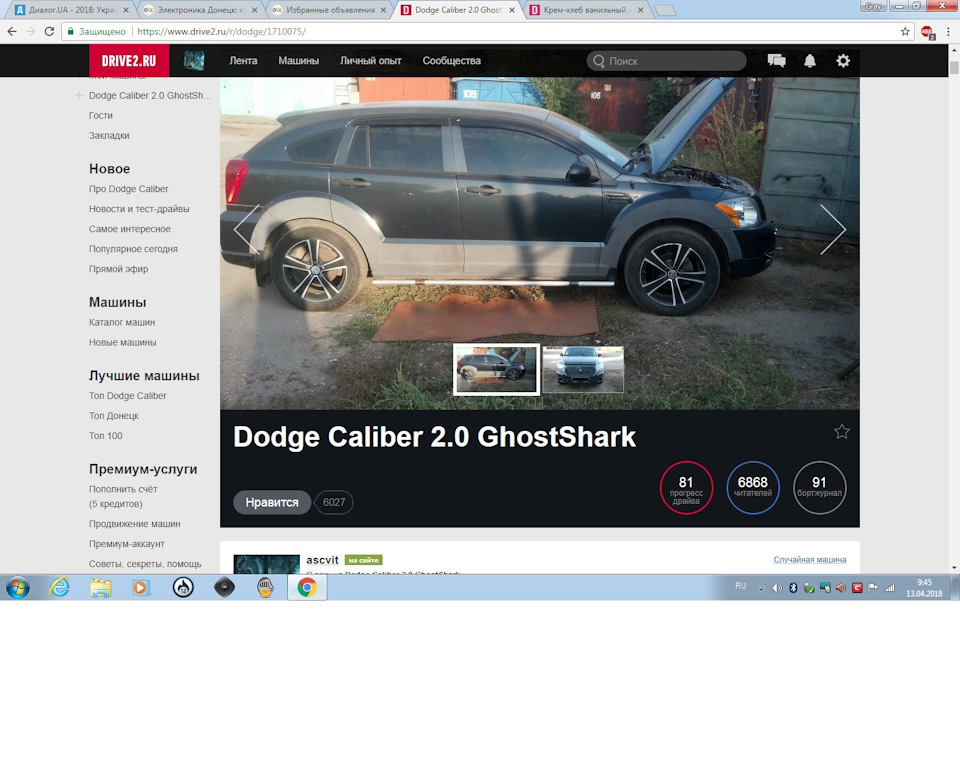The height and width of the screenshot is (774, 960).
Task: Open Топ 100 sidebar link
Action: coord(105,436)
